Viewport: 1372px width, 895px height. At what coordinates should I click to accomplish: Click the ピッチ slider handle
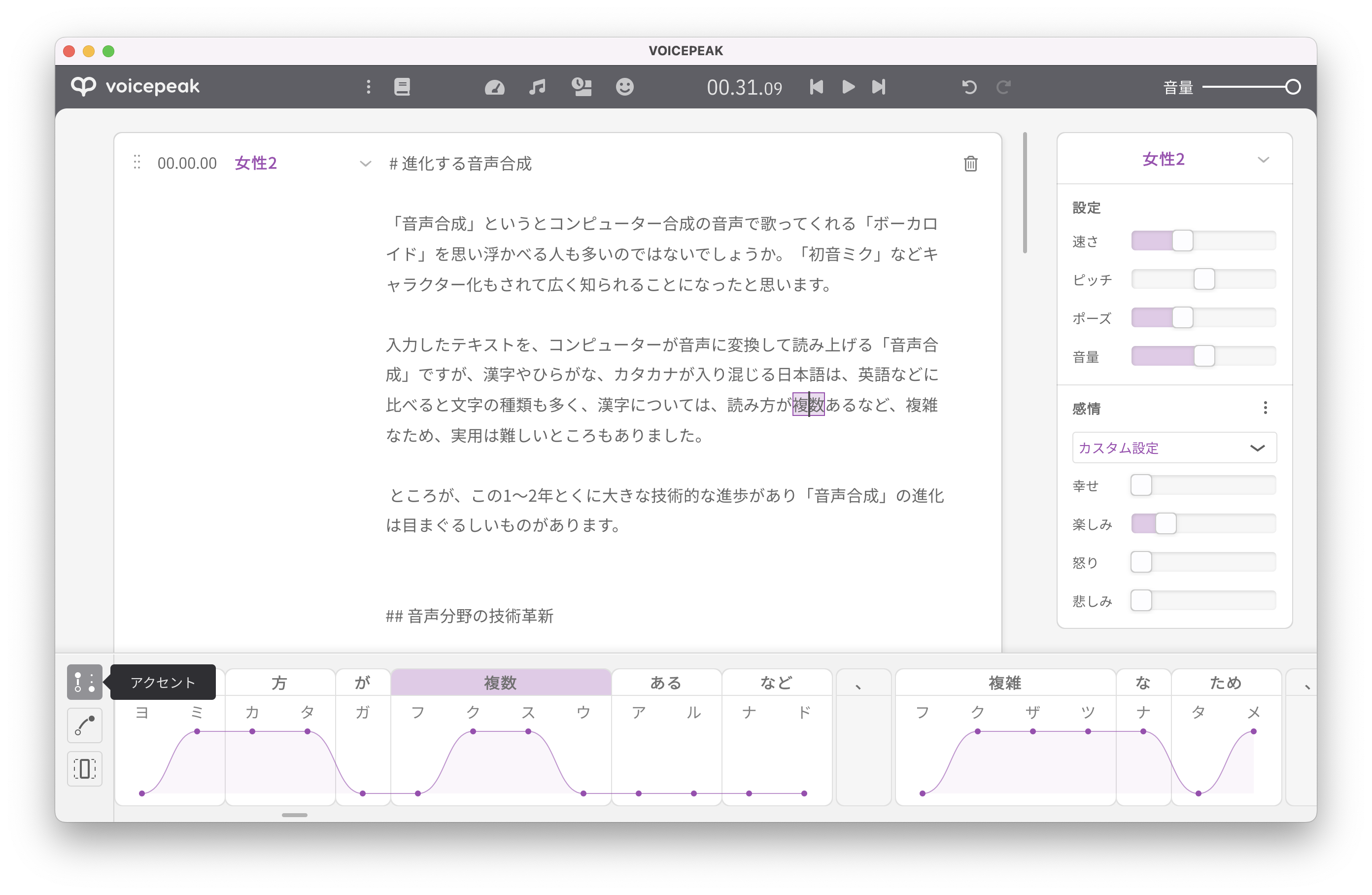1203,279
